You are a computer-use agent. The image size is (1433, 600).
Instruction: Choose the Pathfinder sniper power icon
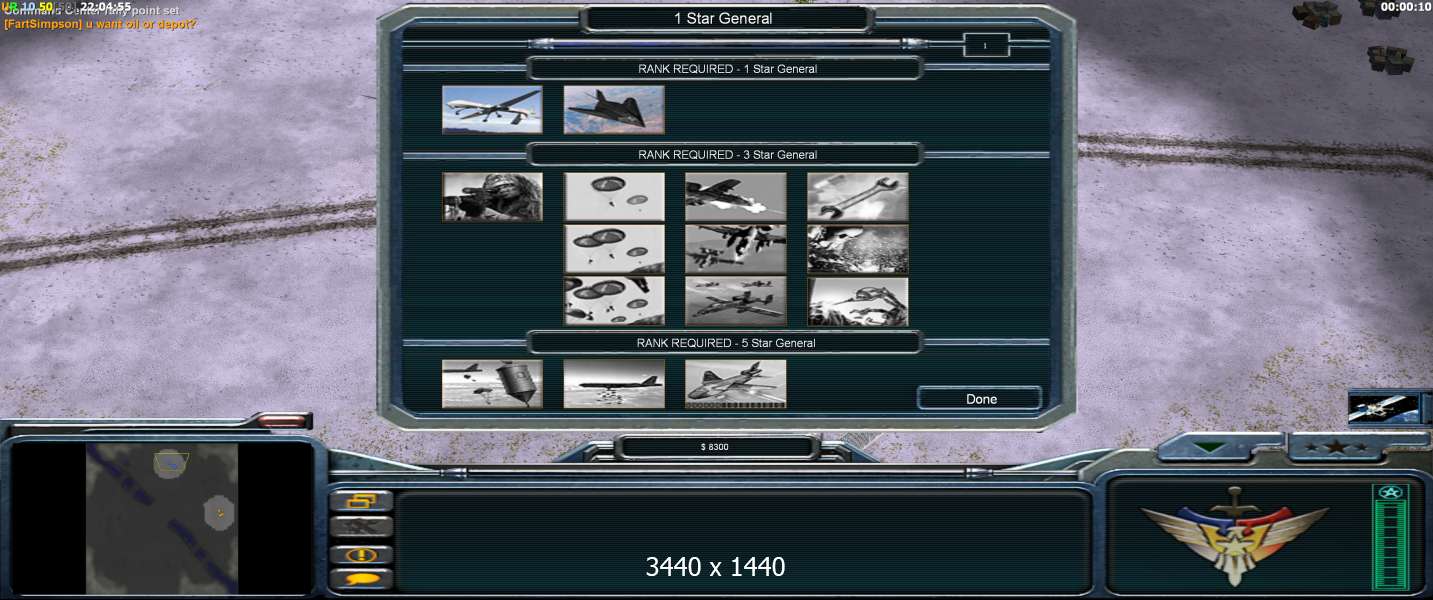click(492, 197)
